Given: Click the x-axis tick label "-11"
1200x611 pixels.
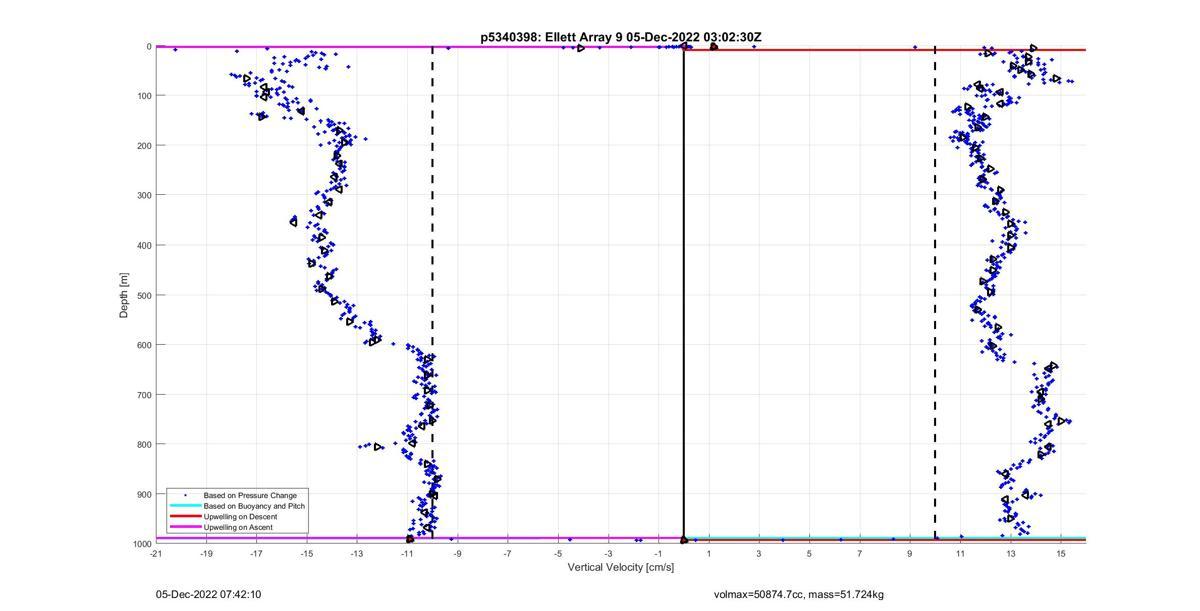Looking at the screenshot, I should click(407, 553).
